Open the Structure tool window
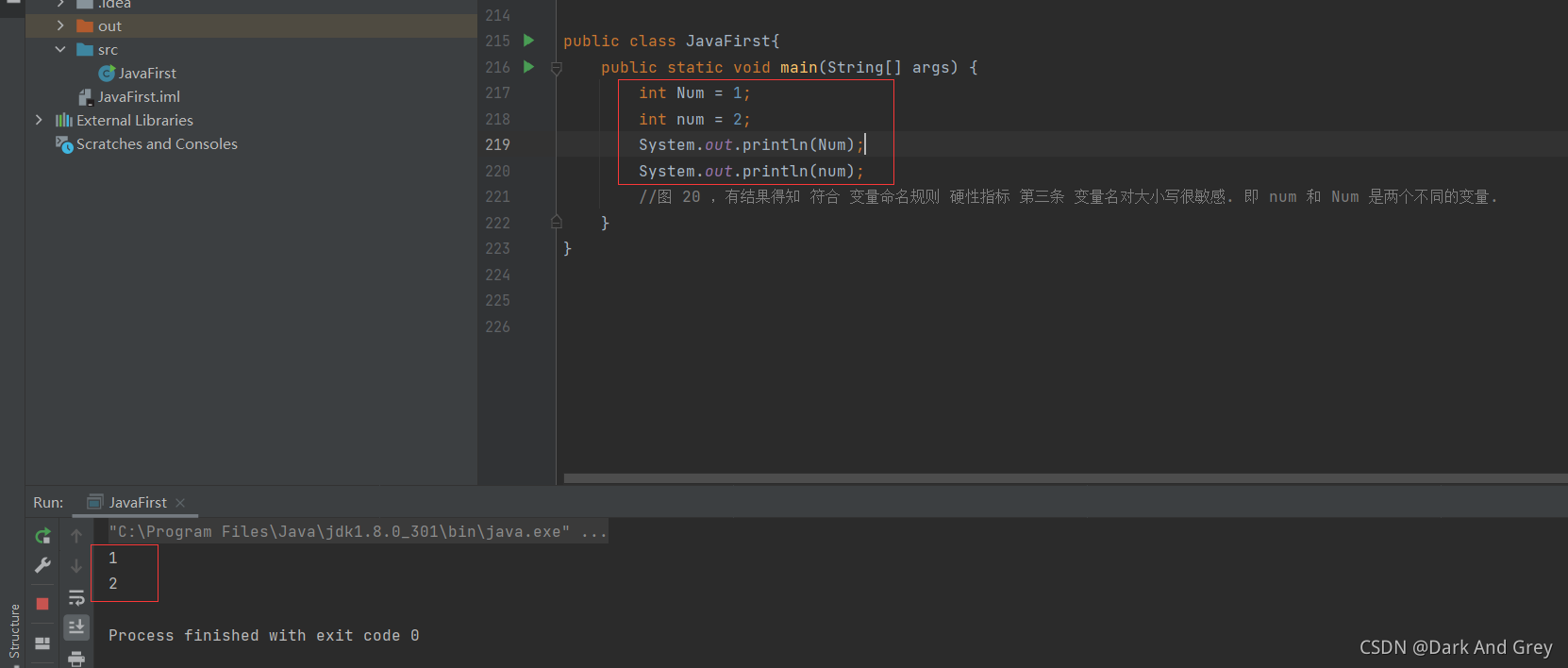 point(14,630)
